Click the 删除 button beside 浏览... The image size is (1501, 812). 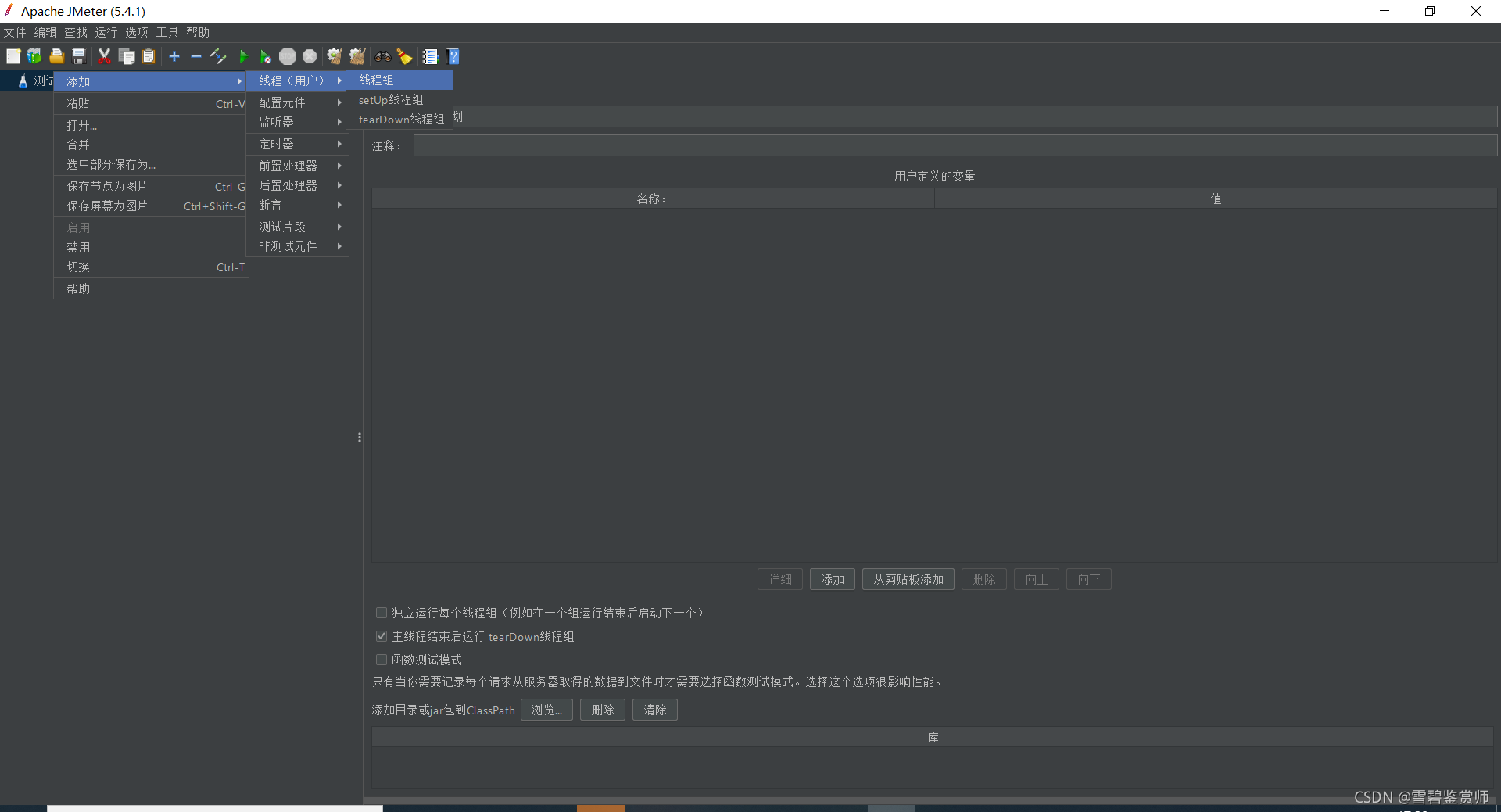pos(603,710)
